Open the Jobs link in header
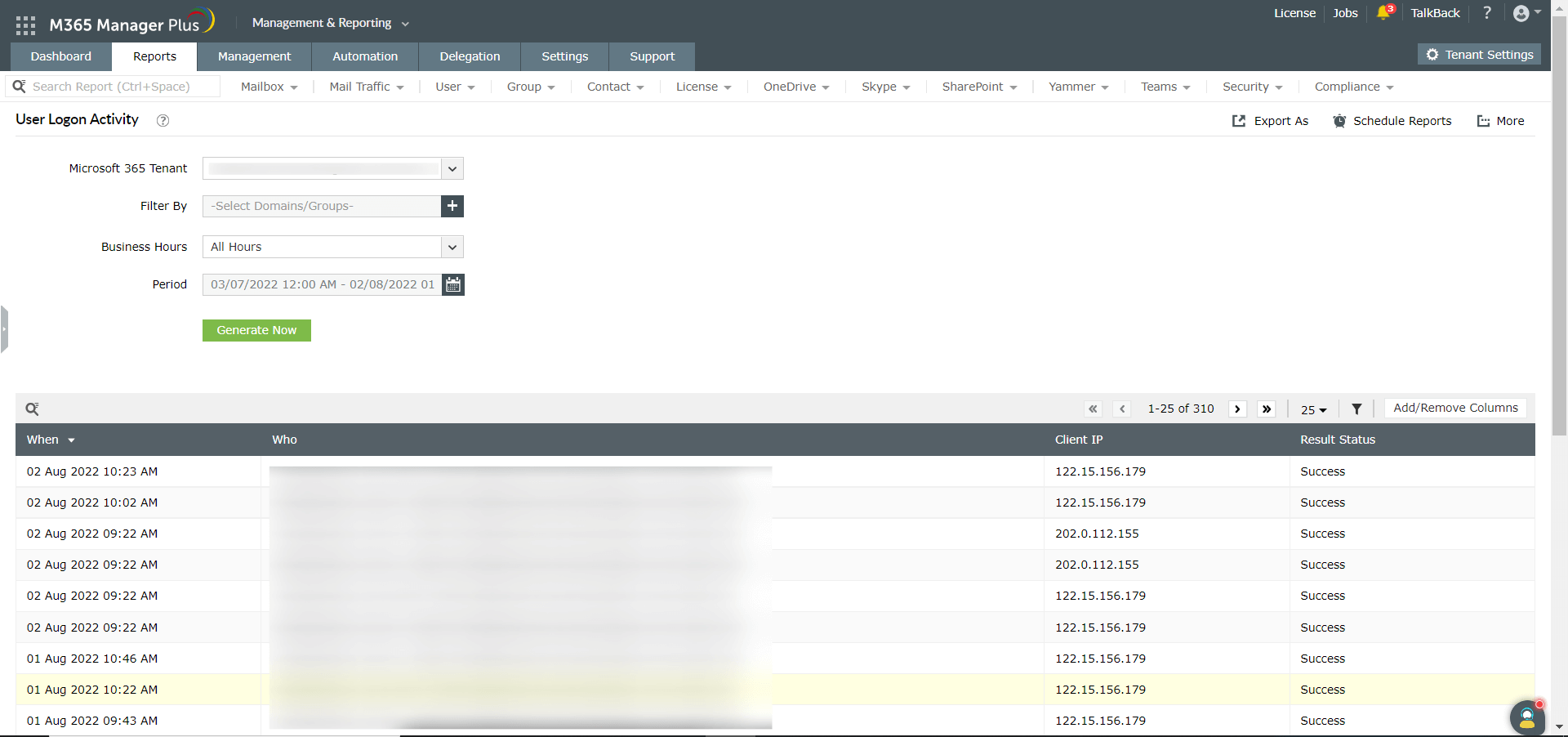This screenshot has width=1568, height=737. click(x=1345, y=13)
